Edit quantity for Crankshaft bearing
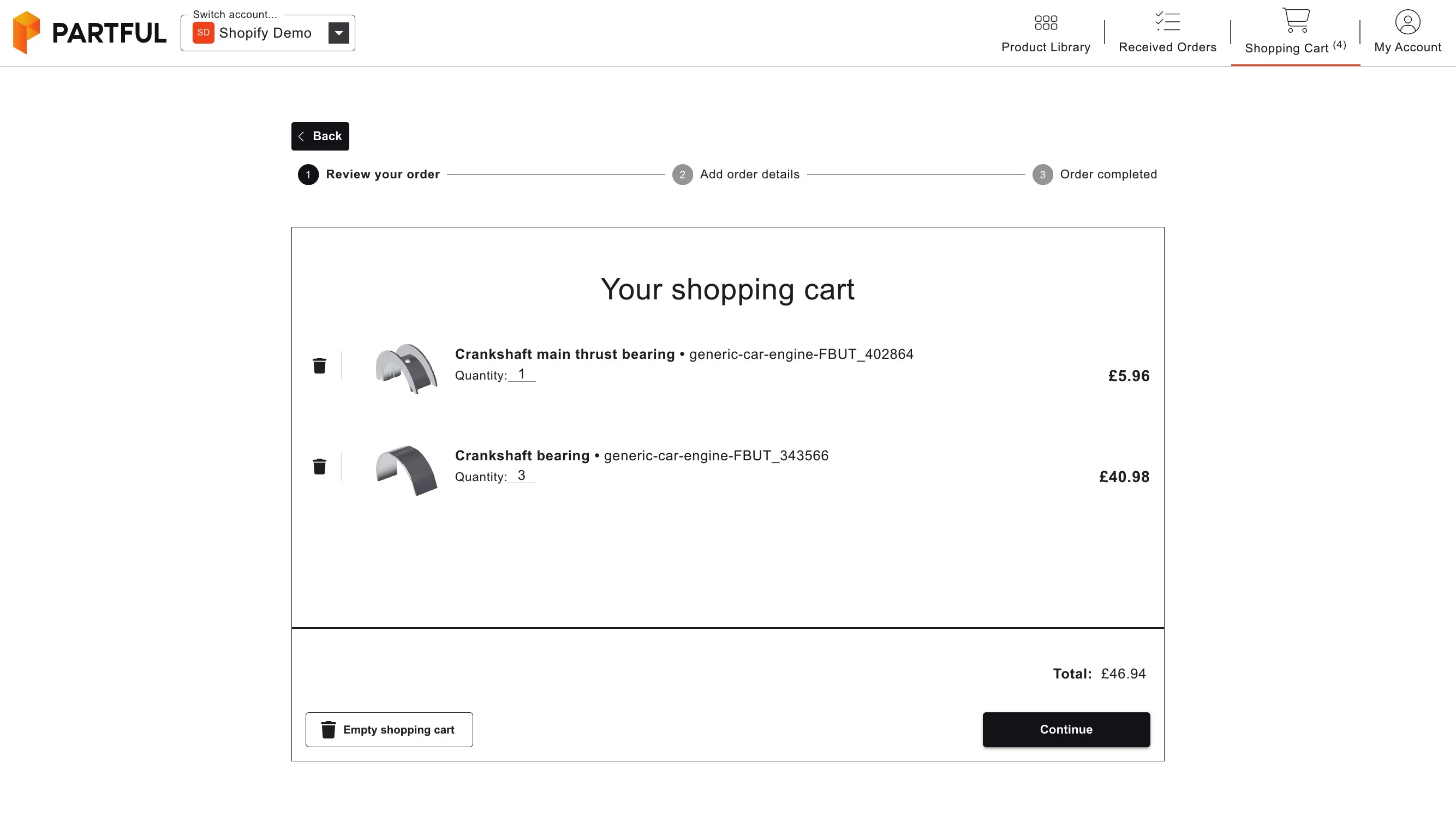1456x817 pixels. point(522,476)
